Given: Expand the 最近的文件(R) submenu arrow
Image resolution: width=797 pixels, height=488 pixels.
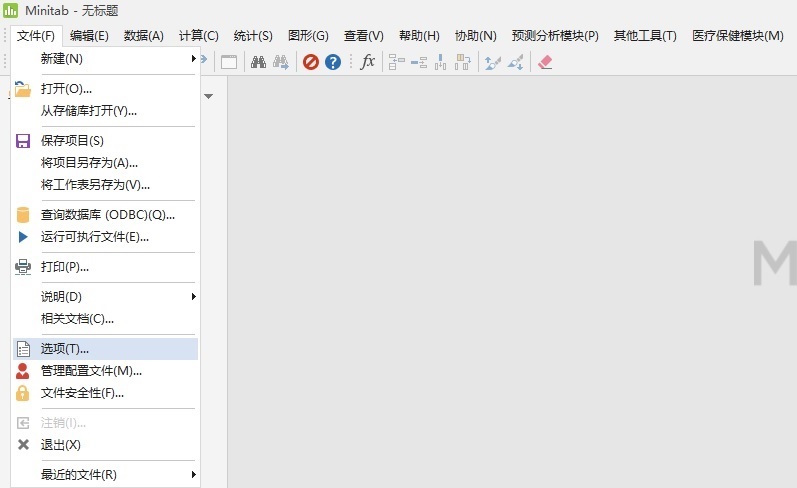Looking at the screenshot, I should [x=194, y=474].
